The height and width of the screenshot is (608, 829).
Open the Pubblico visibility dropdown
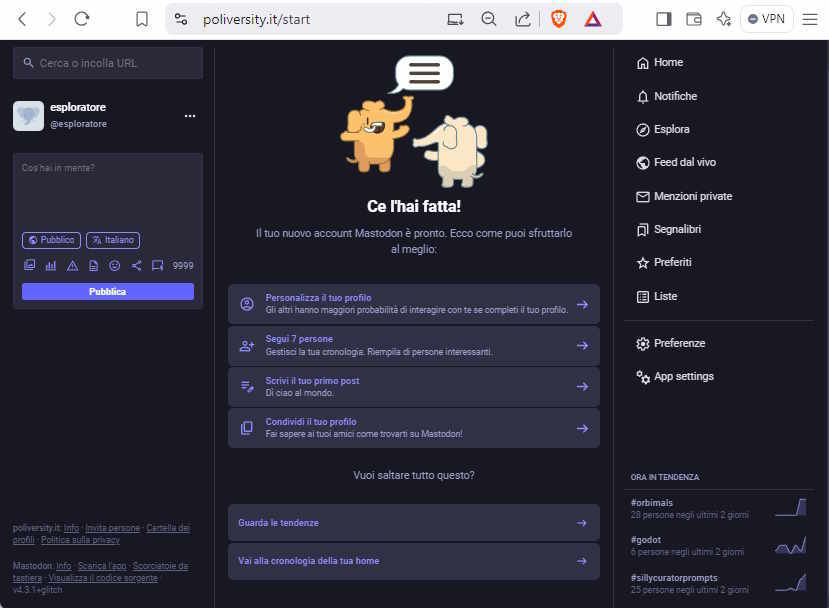51,240
